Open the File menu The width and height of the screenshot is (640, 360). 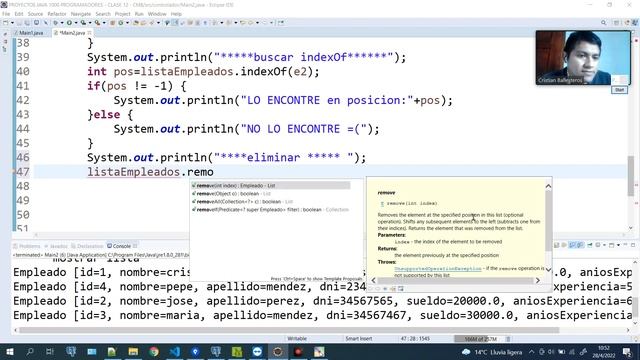pos(6,14)
